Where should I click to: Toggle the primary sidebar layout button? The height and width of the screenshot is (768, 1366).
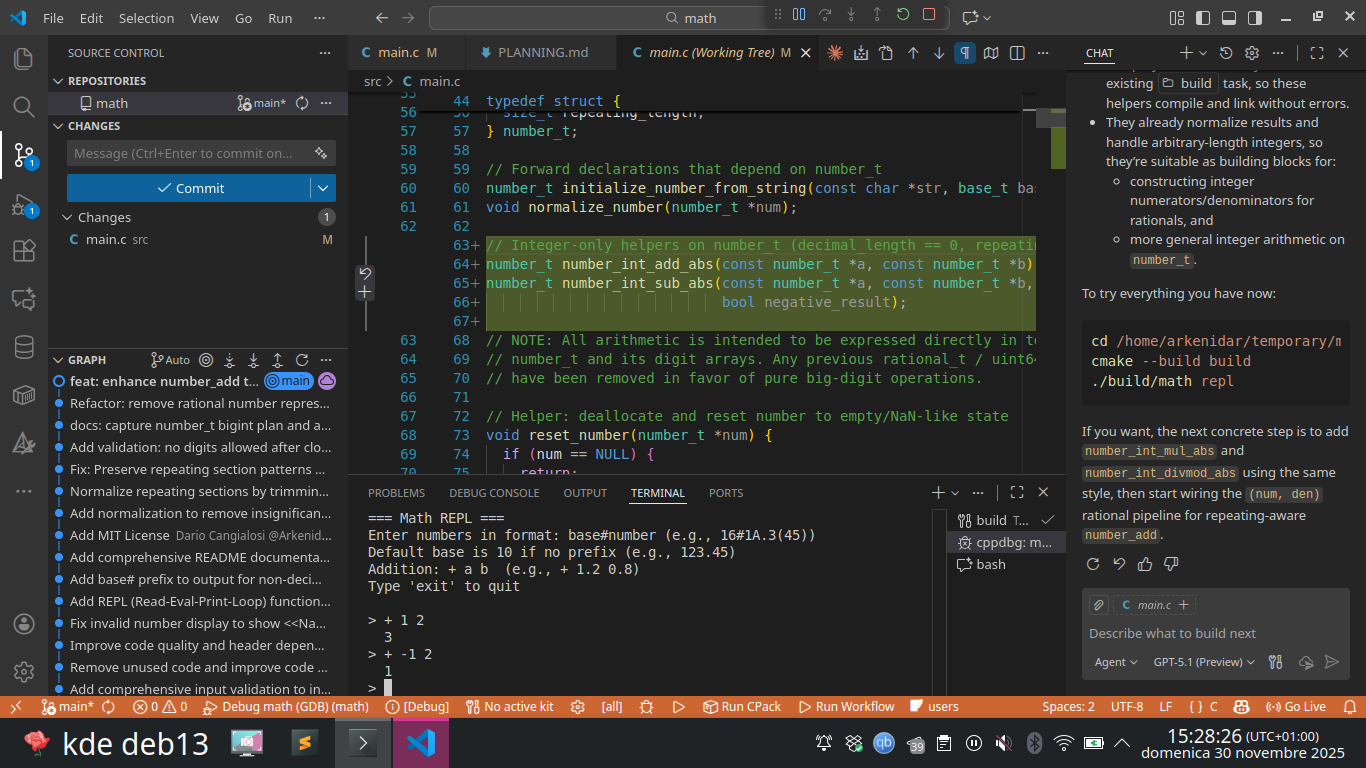(1202, 18)
